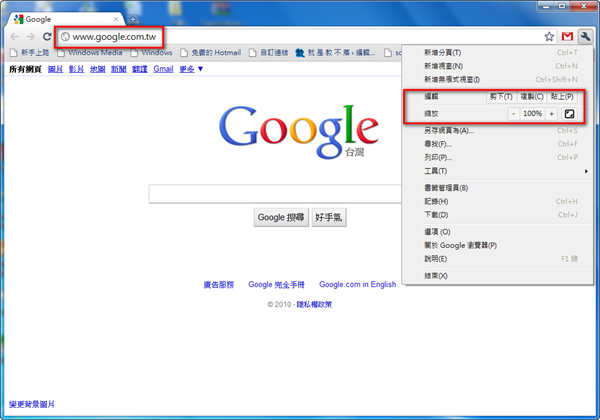This screenshot has width=600, height=420.
Task: Click the globe icon in the address bar
Action: (x=65, y=37)
